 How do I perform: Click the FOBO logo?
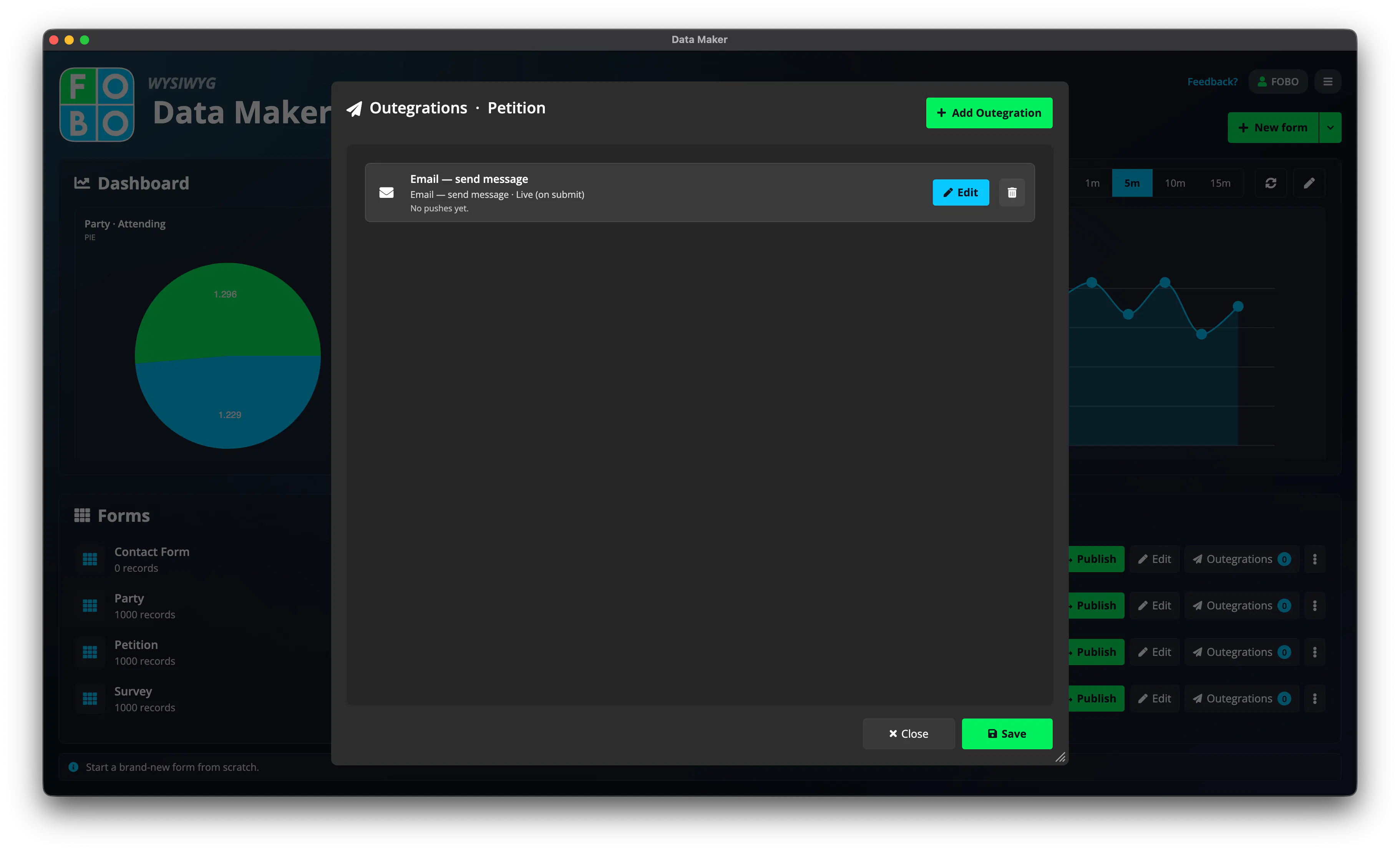[97, 105]
